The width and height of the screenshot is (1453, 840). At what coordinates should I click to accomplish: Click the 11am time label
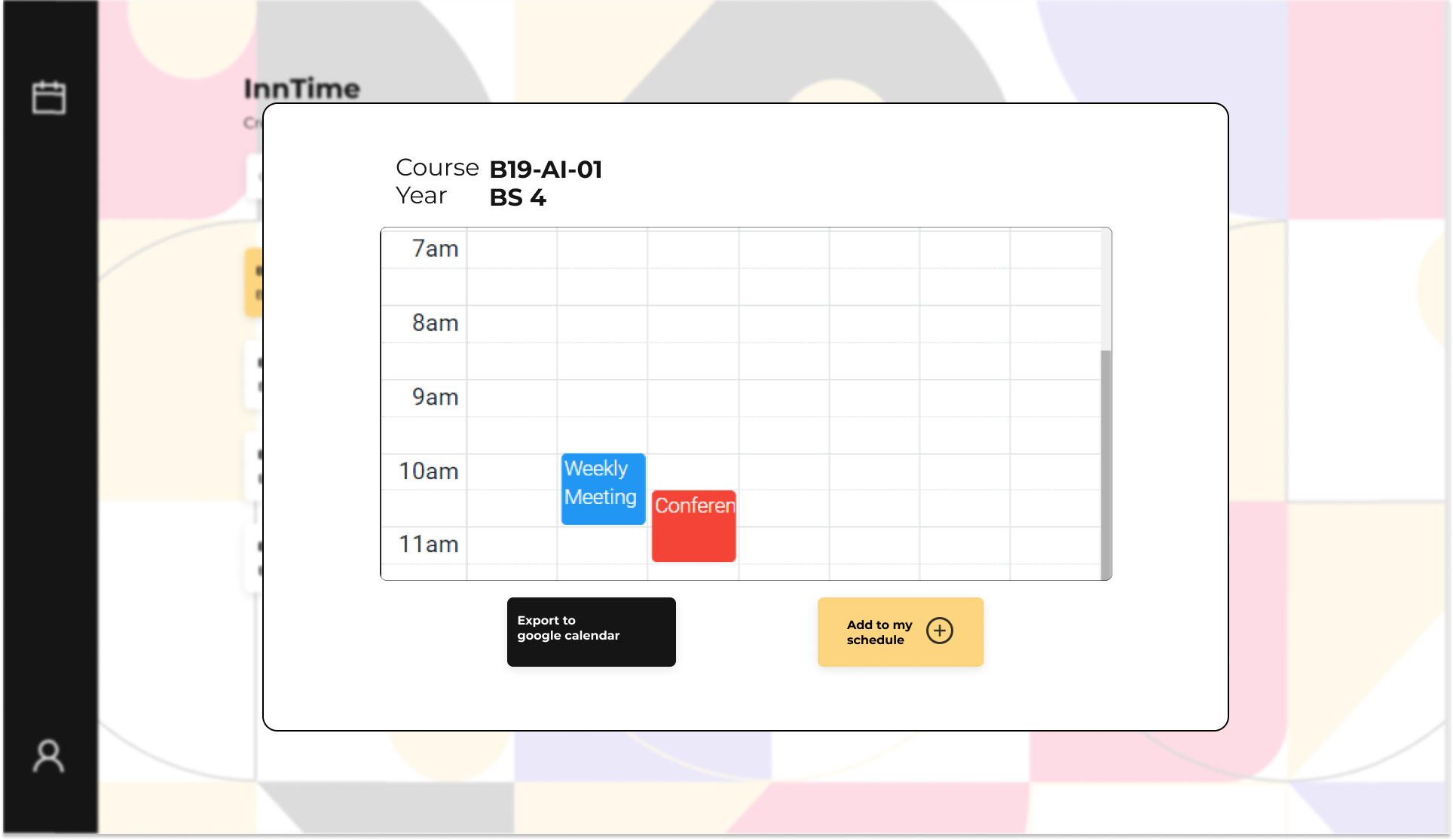(428, 544)
